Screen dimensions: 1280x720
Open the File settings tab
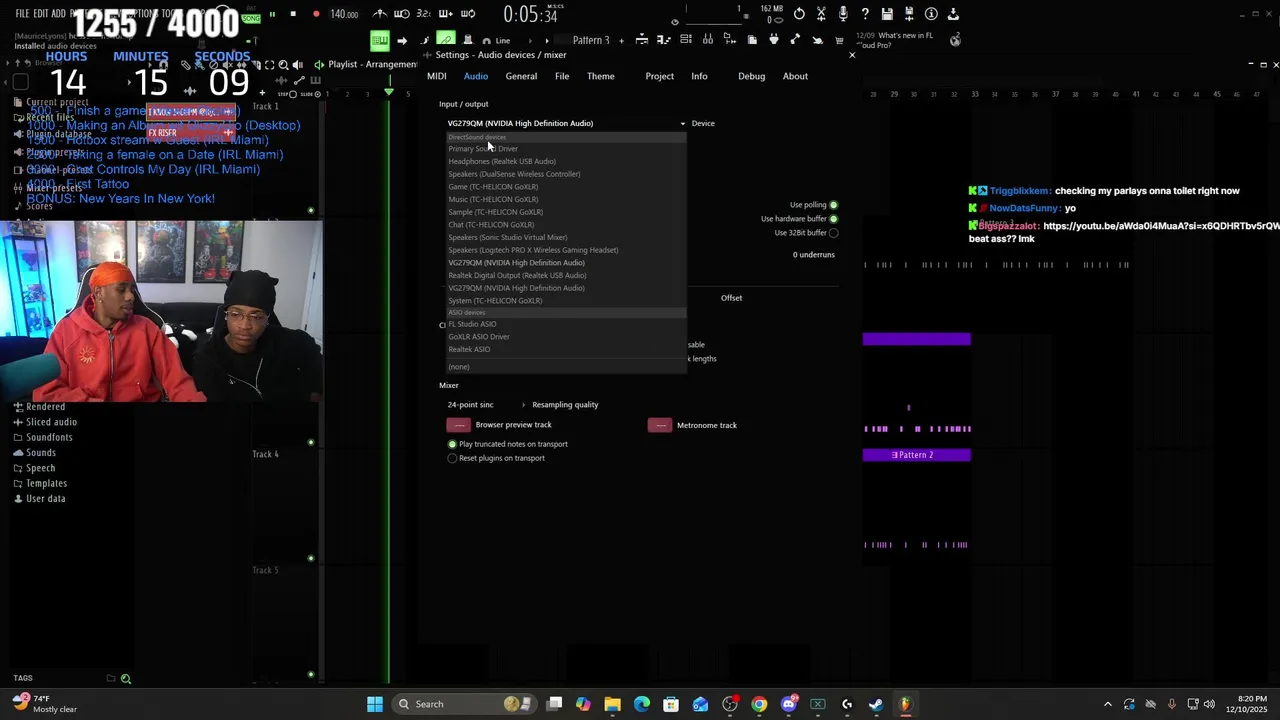click(562, 76)
